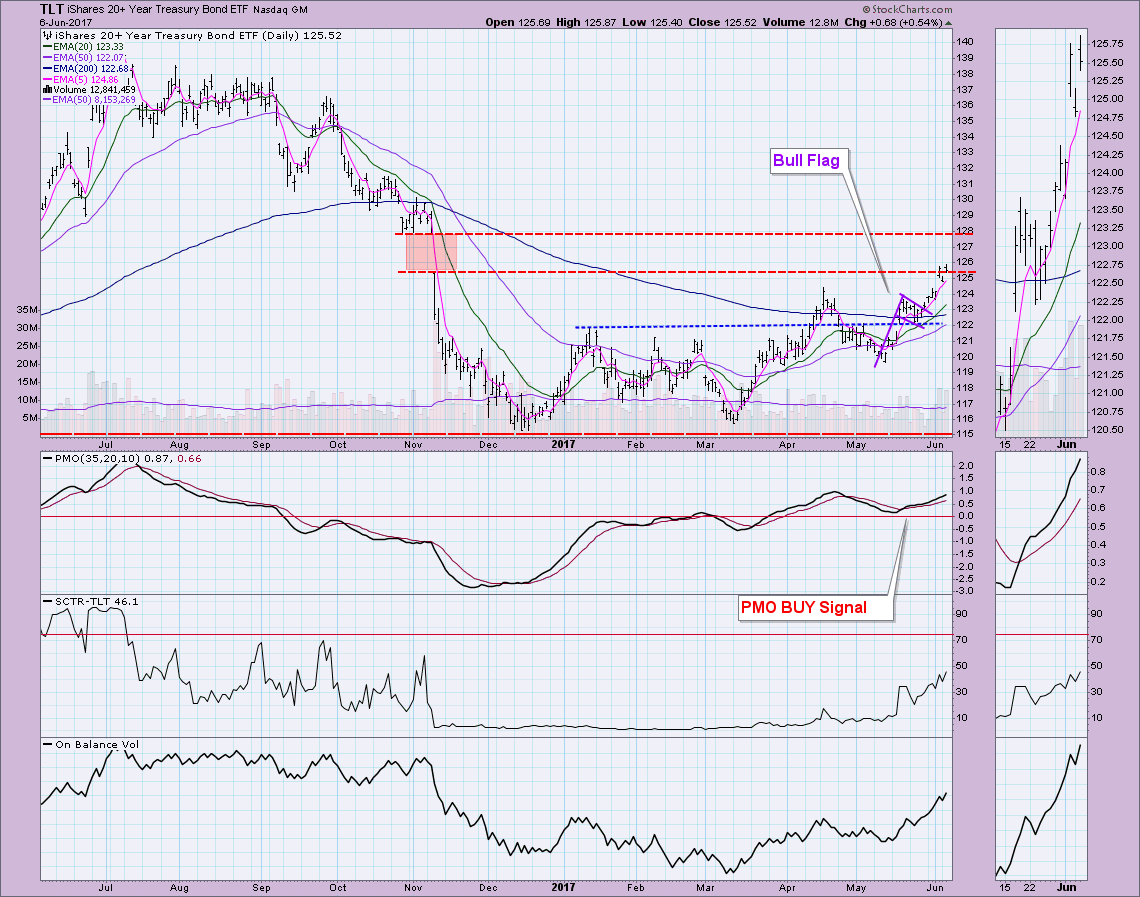Click the 2017 label under the price panel
Screen dimensions: 1140x897
(x=563, y=445)
